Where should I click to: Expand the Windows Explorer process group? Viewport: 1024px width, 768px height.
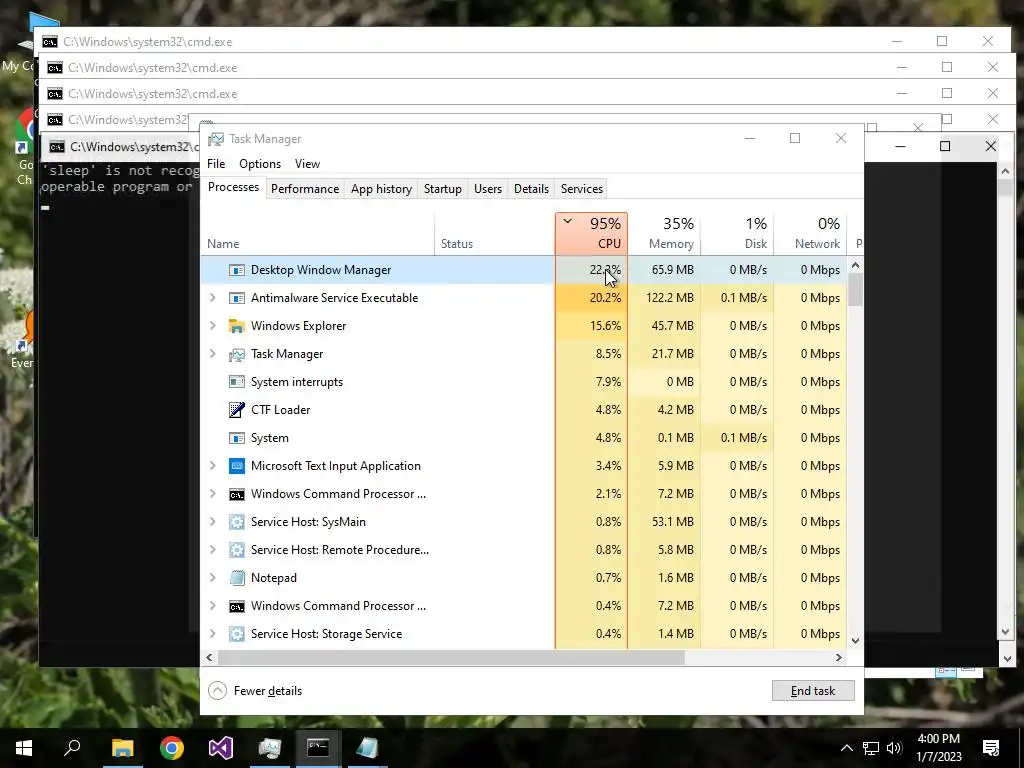point(212,326)
